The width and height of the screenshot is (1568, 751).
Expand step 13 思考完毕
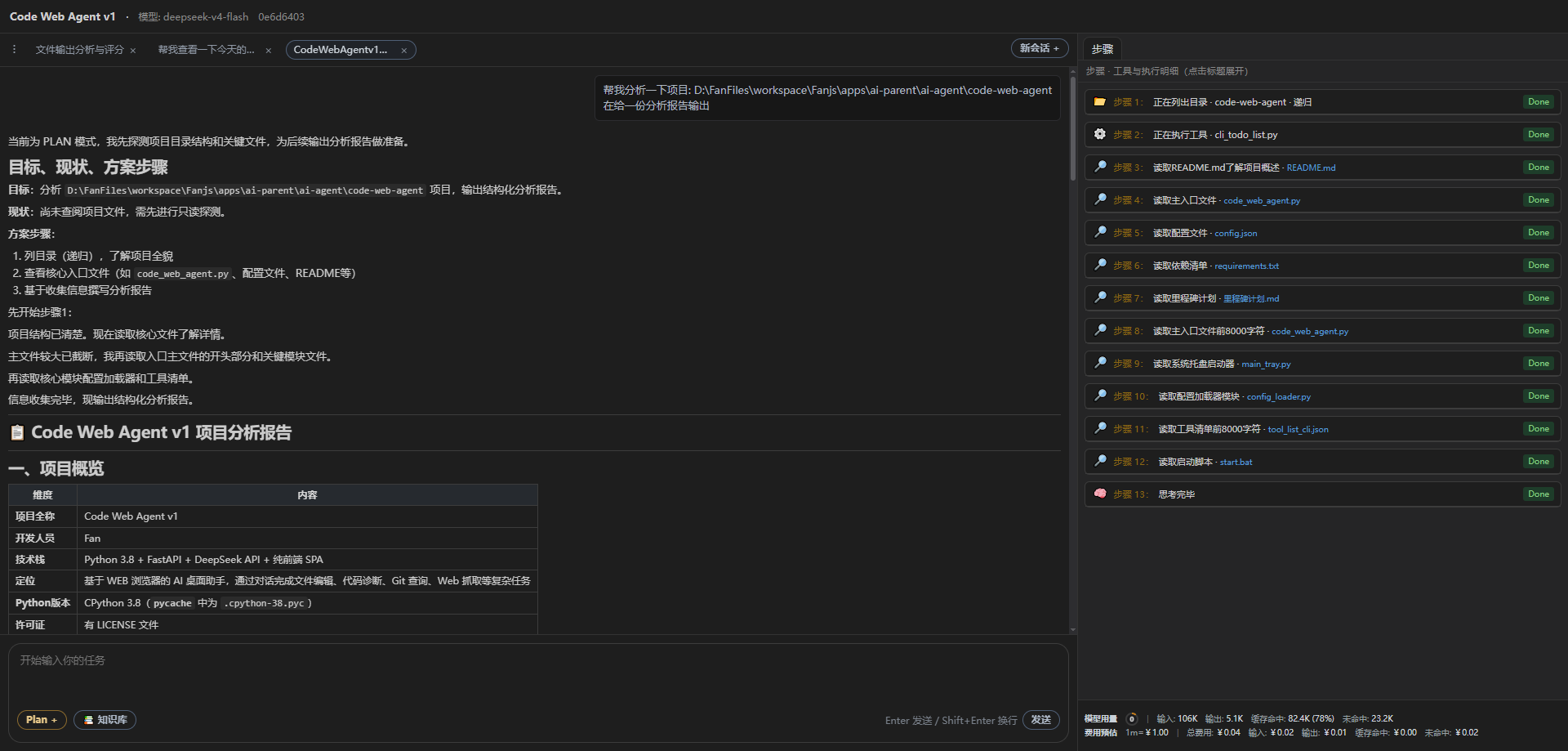coord(1176,494)
